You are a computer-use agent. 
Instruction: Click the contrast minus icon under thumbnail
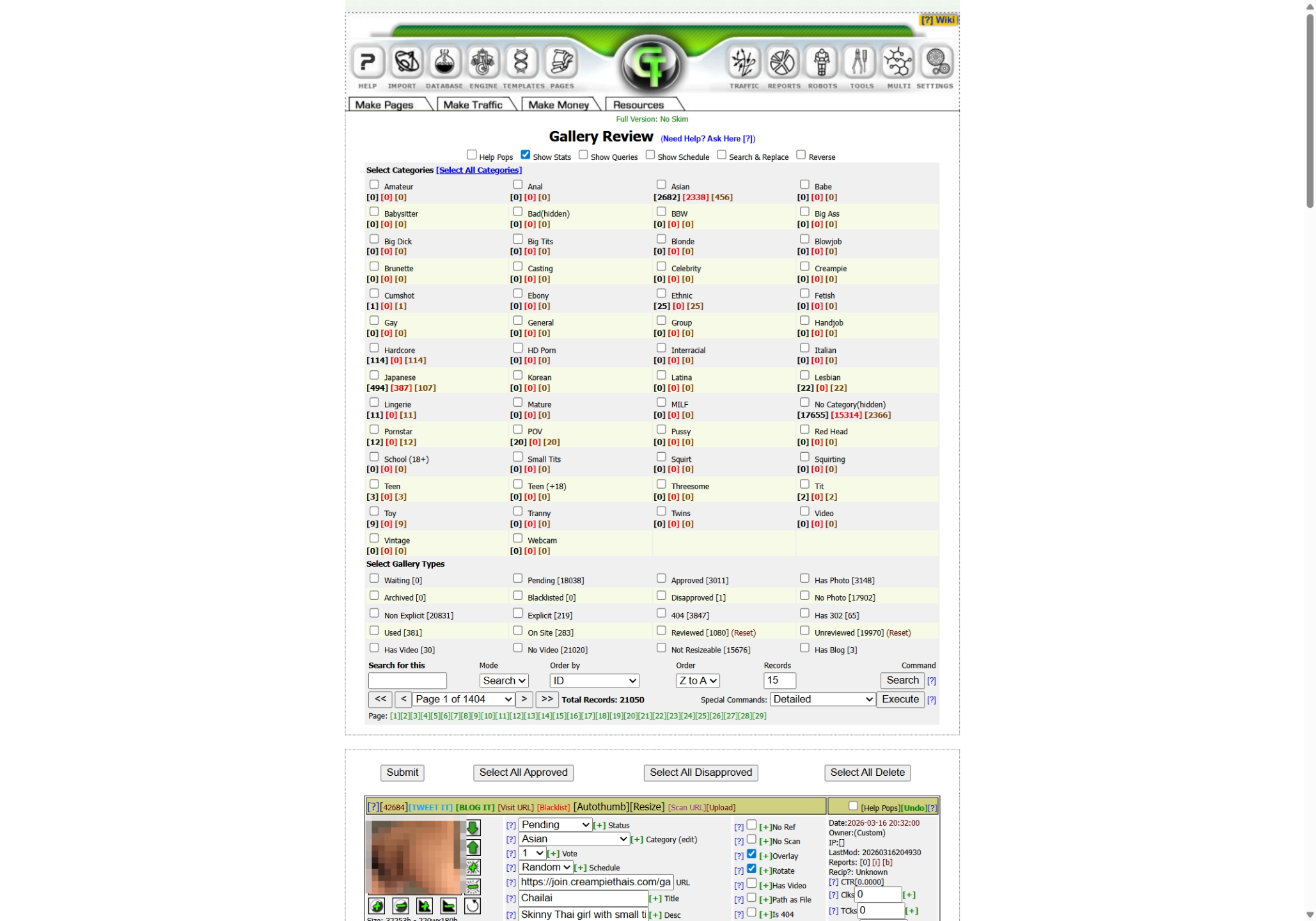pyautogui.click(x=448, y=906)
